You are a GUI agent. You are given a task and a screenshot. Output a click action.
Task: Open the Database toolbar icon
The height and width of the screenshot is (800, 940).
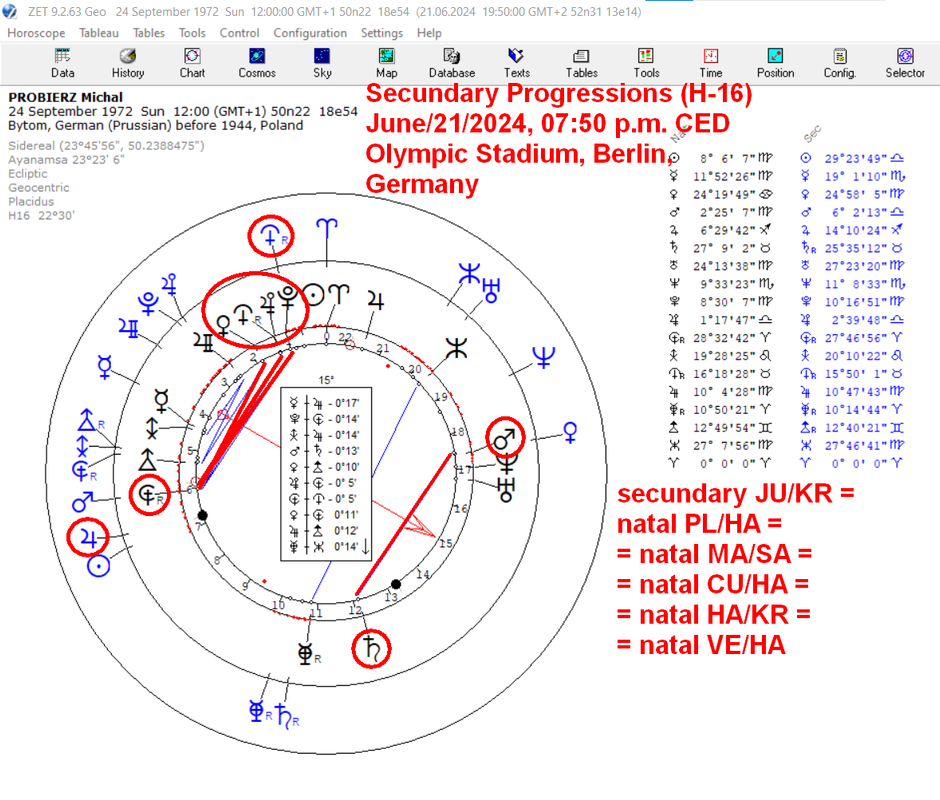(x=451, y=64)
